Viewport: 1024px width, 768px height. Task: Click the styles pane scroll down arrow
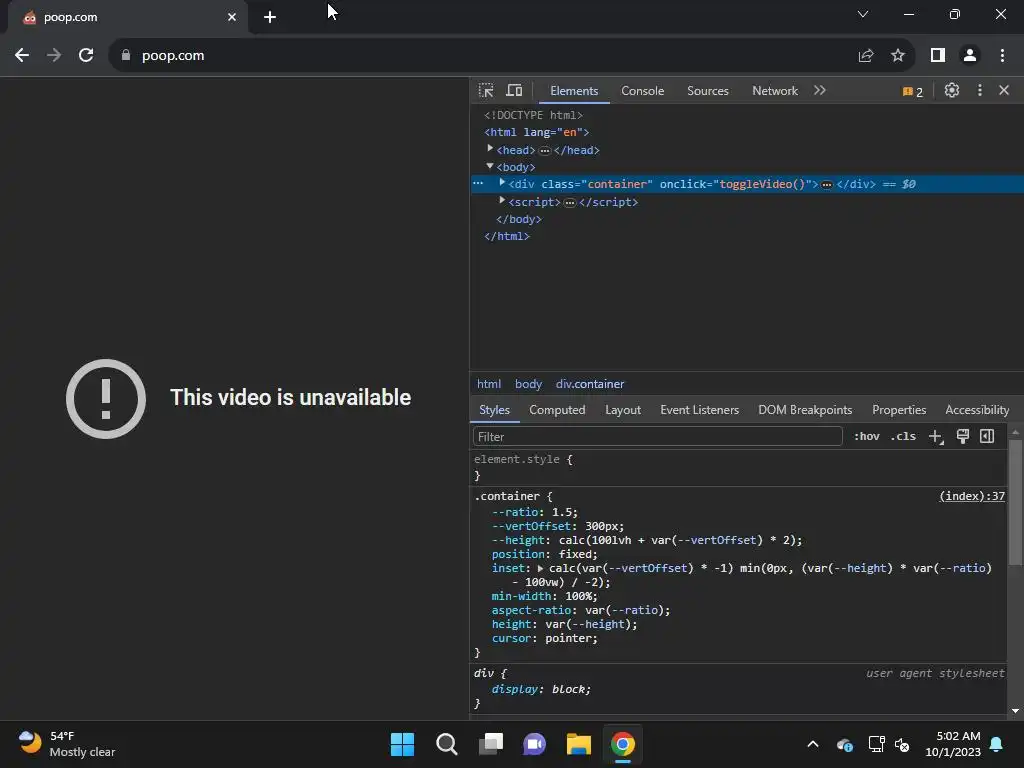[1015, 711]
